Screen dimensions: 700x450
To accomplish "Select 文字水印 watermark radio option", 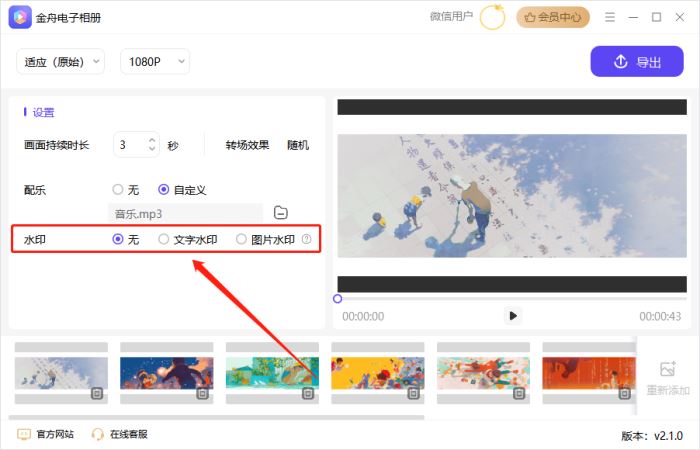I will point(164,240).
